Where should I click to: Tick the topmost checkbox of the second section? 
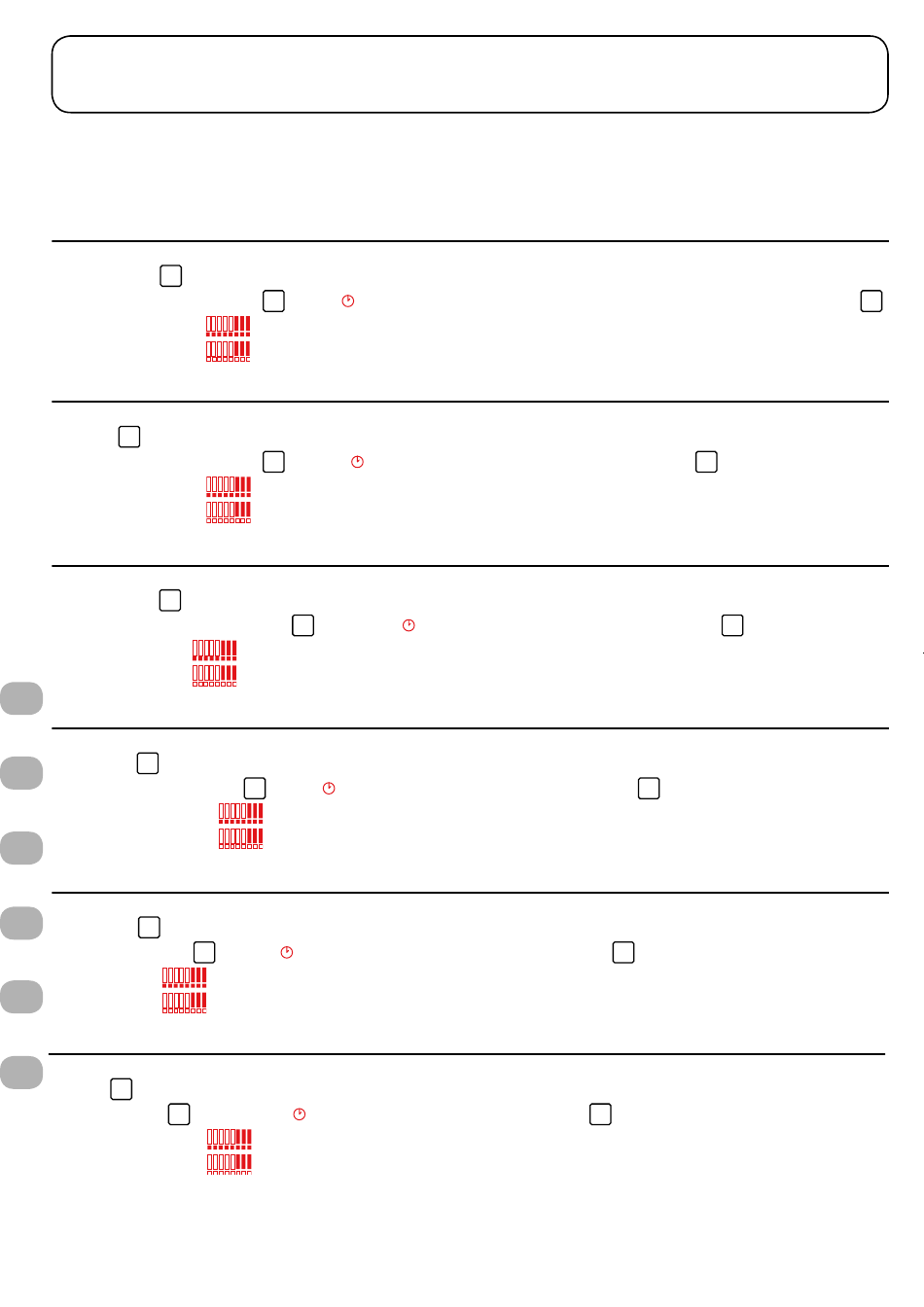click(x=129, y=437)
